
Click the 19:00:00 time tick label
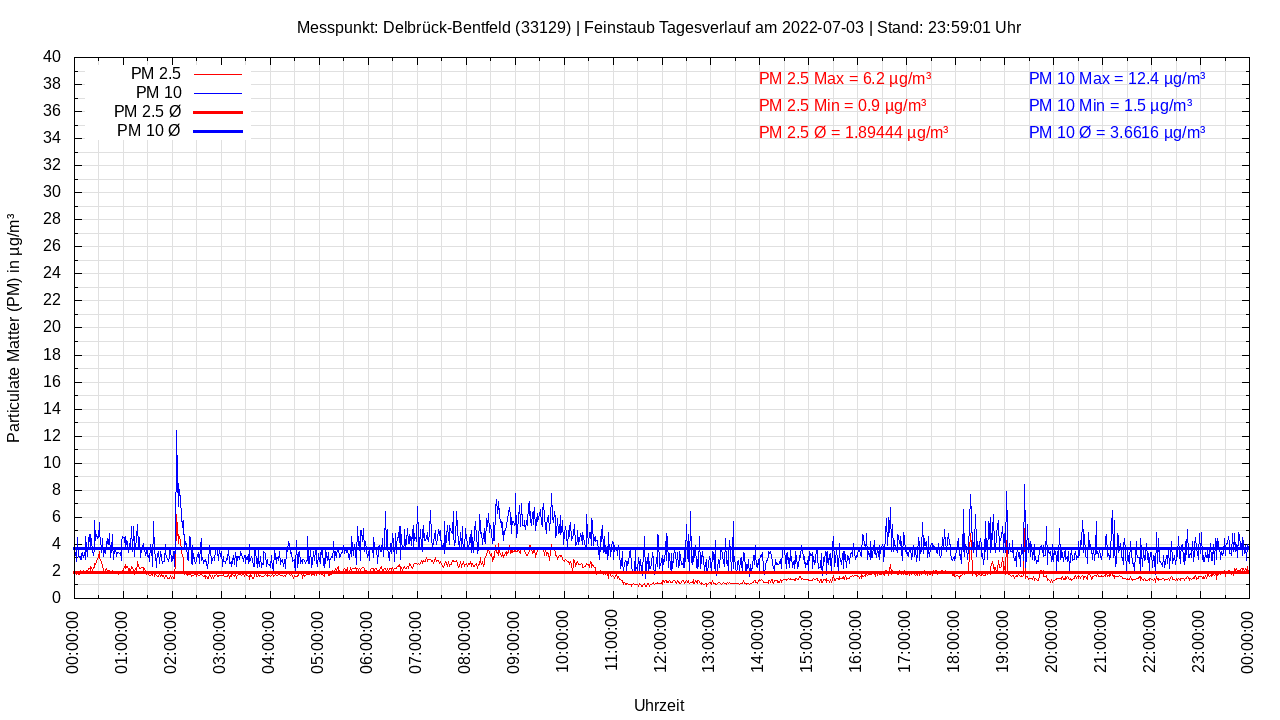click(1003, 645)
